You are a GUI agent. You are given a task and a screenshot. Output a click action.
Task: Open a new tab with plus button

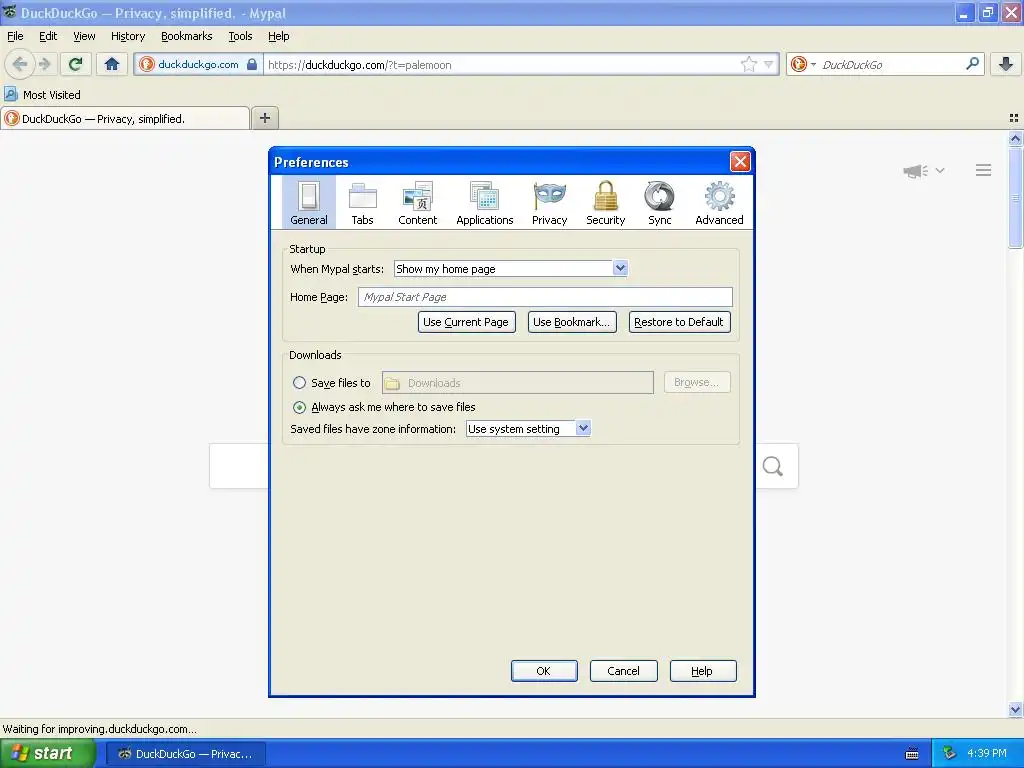pos(264,118)
